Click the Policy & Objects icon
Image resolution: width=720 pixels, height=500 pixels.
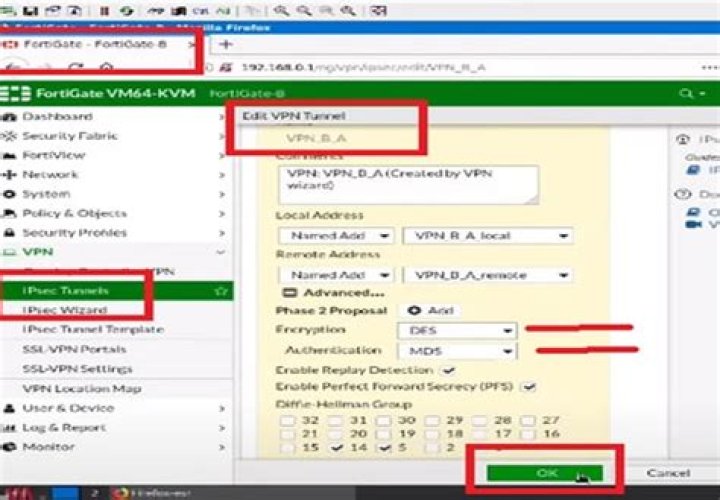tap(8, 213)
